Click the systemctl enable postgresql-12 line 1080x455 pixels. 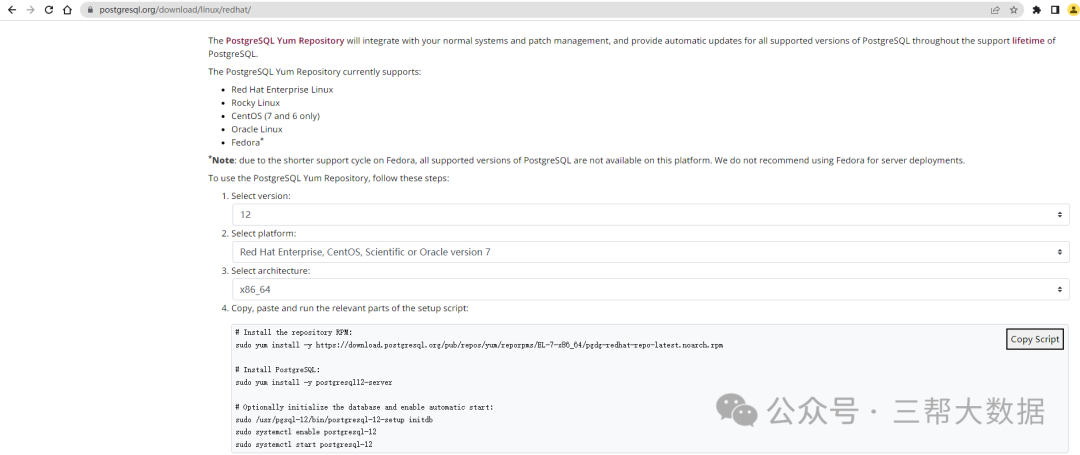[306, 432]
